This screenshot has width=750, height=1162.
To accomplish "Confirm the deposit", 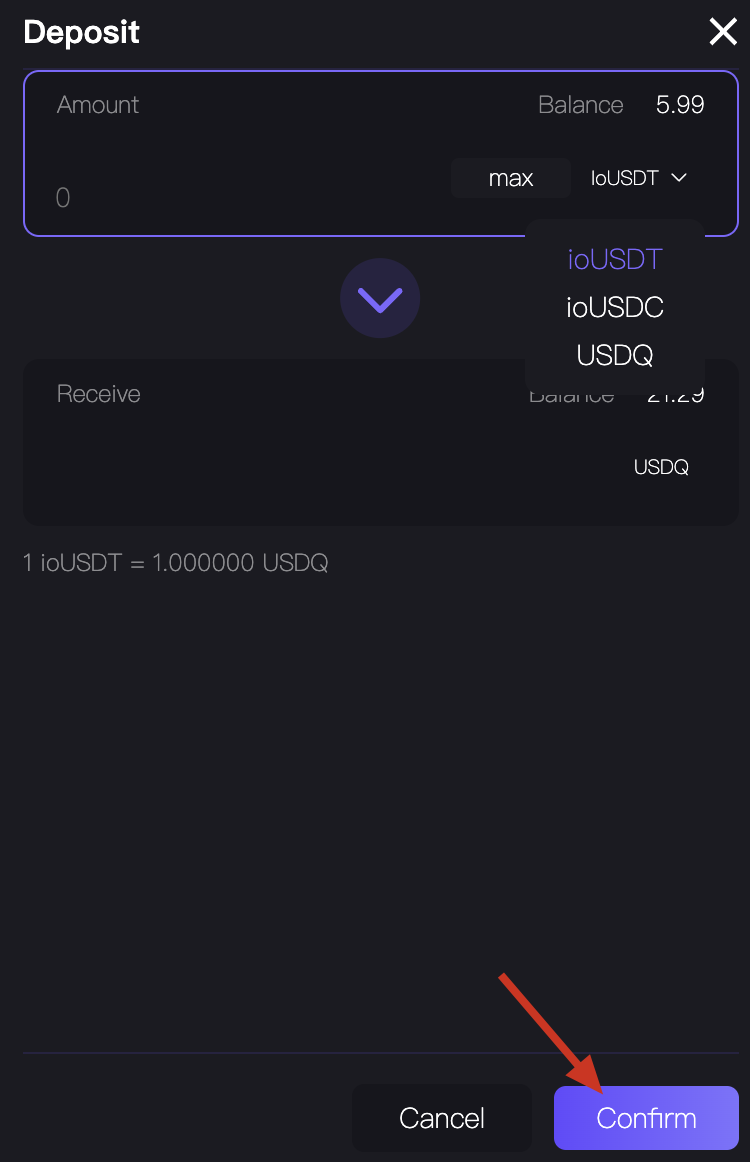I will 646,1117.
